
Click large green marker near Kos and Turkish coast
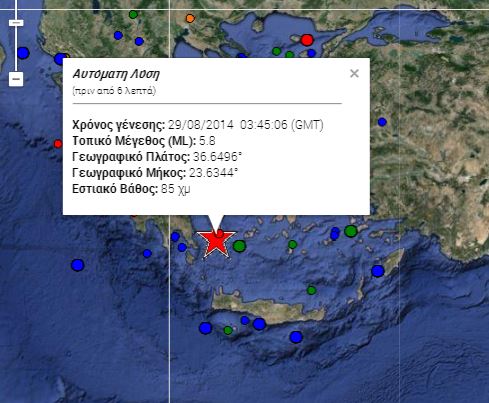tap(351, 231)
